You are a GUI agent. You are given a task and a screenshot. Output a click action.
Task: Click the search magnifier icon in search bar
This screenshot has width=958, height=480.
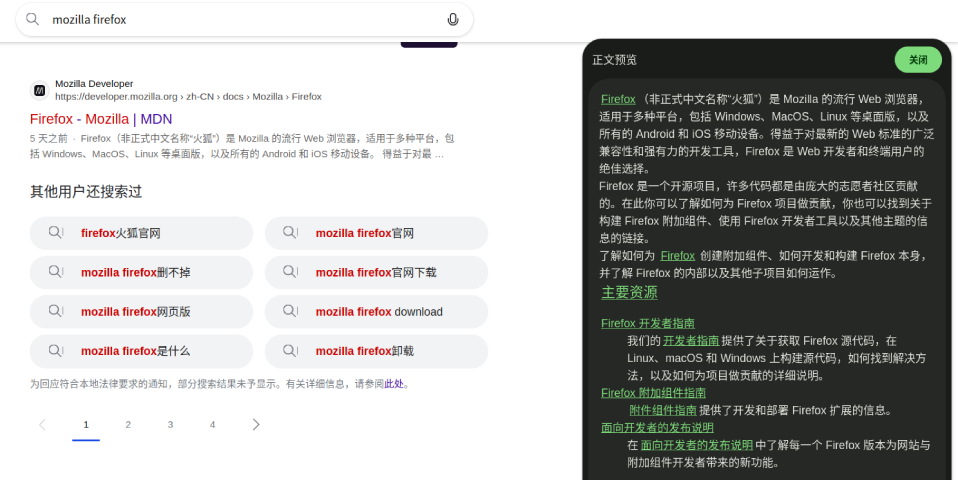coord(33,19)
